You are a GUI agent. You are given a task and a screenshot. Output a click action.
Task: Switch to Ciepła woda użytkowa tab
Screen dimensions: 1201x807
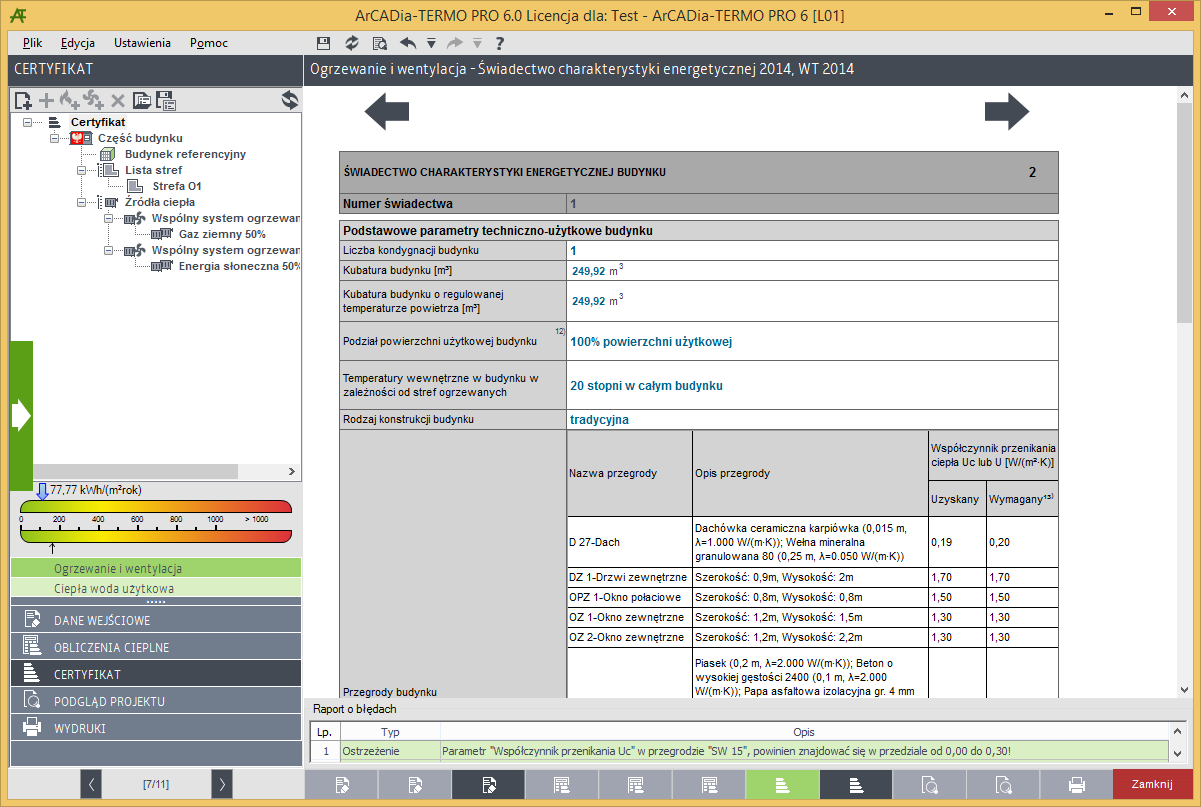(156, 588)
